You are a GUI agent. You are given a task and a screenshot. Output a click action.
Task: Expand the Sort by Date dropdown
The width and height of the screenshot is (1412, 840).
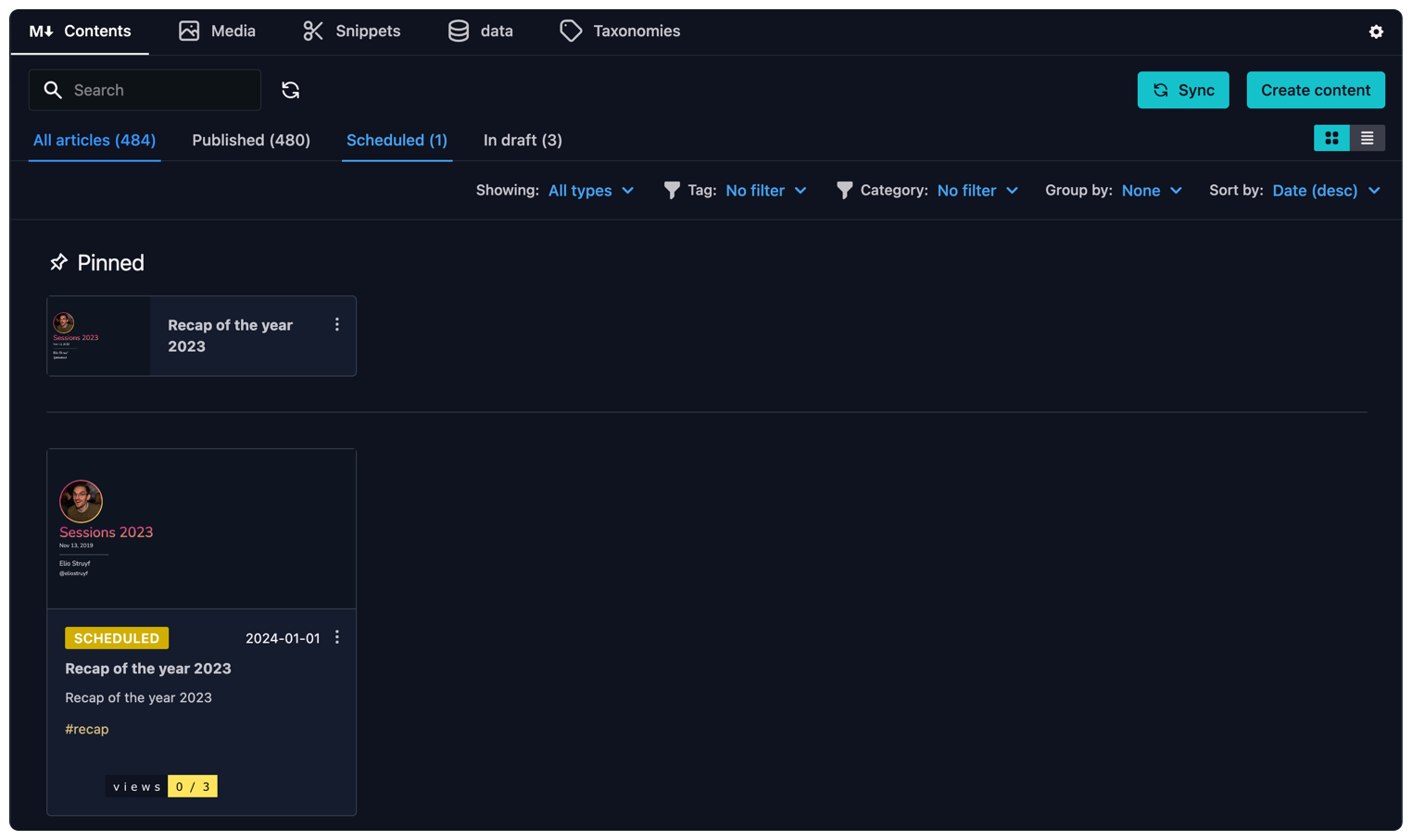pyautogui.click(x=1326, y=191)
